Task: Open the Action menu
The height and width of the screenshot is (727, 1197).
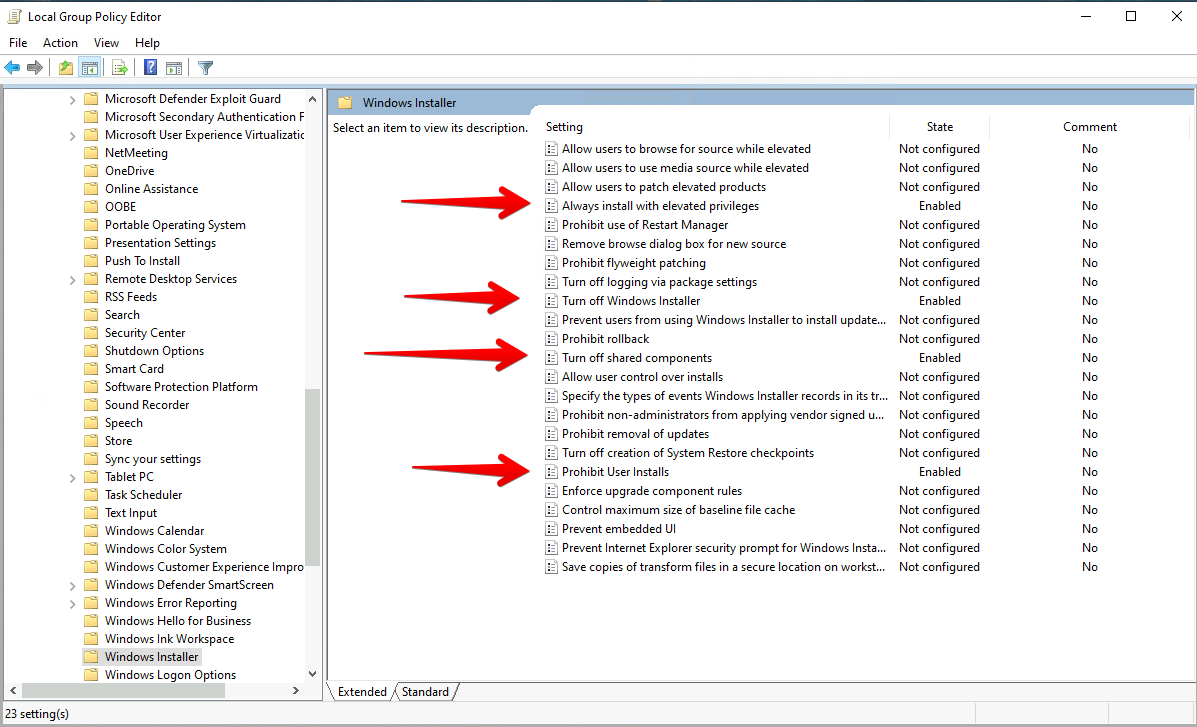Action: pyautogui.click(x=60, y=43)
